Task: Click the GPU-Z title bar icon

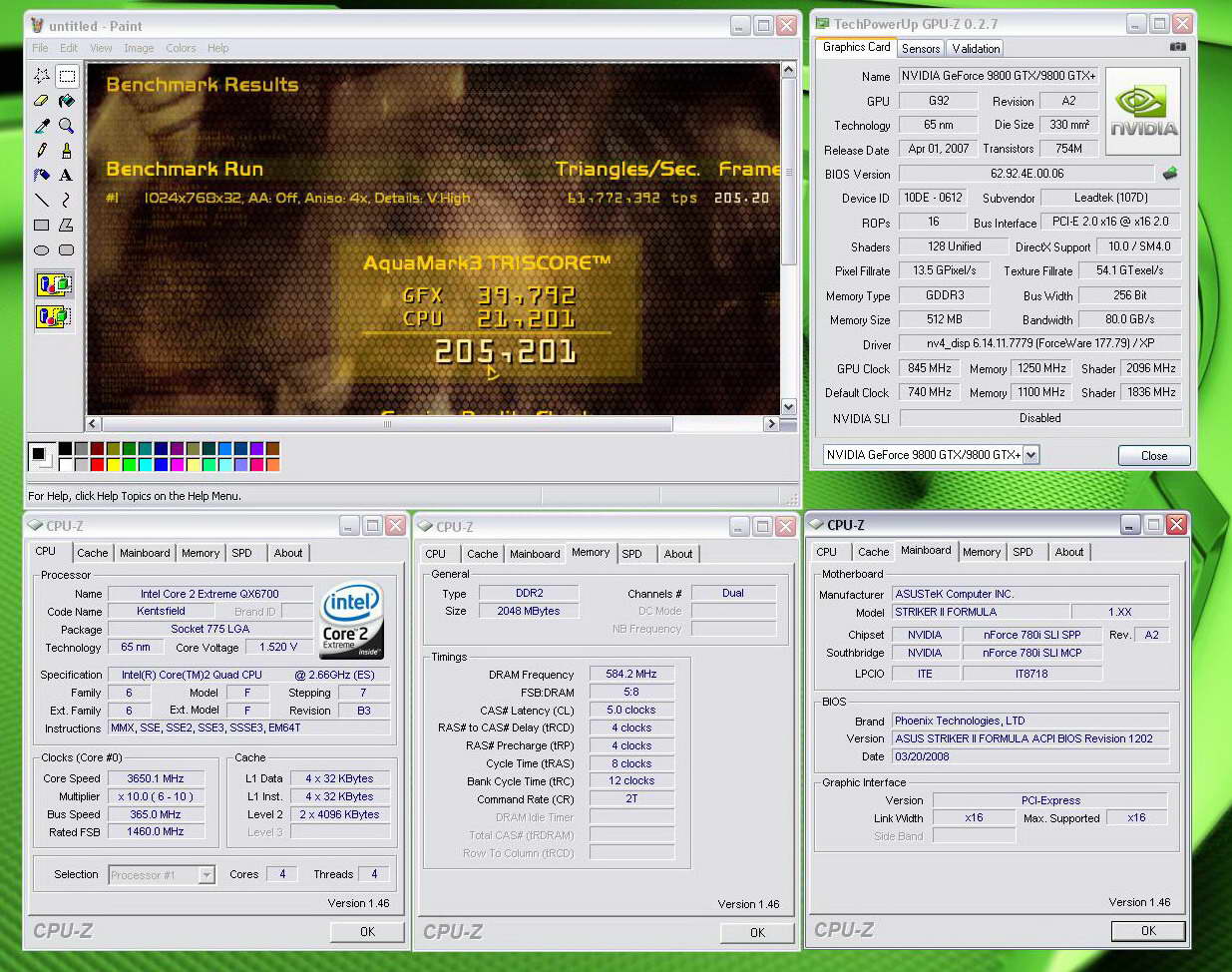Action: (822, 24)
